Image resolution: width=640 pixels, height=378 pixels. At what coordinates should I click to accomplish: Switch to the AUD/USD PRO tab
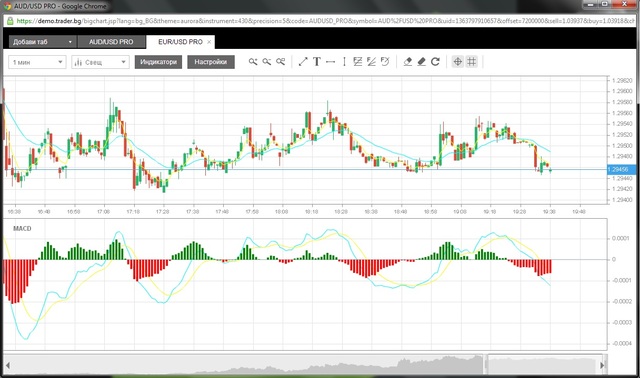pos(111,42)
